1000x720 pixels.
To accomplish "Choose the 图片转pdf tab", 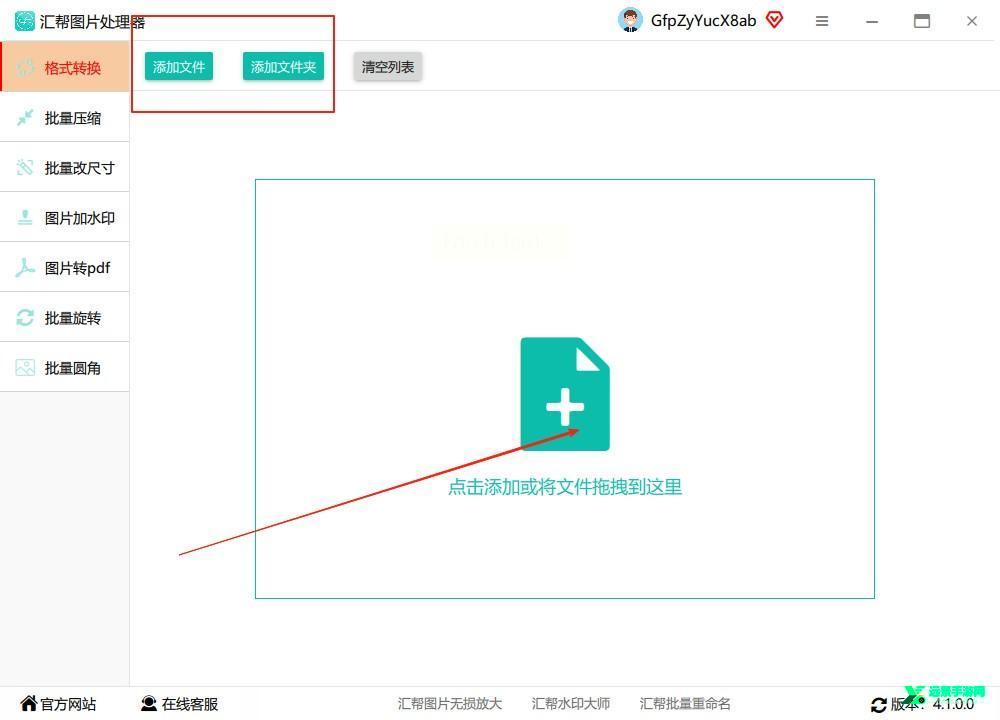I will coord(65,267).
